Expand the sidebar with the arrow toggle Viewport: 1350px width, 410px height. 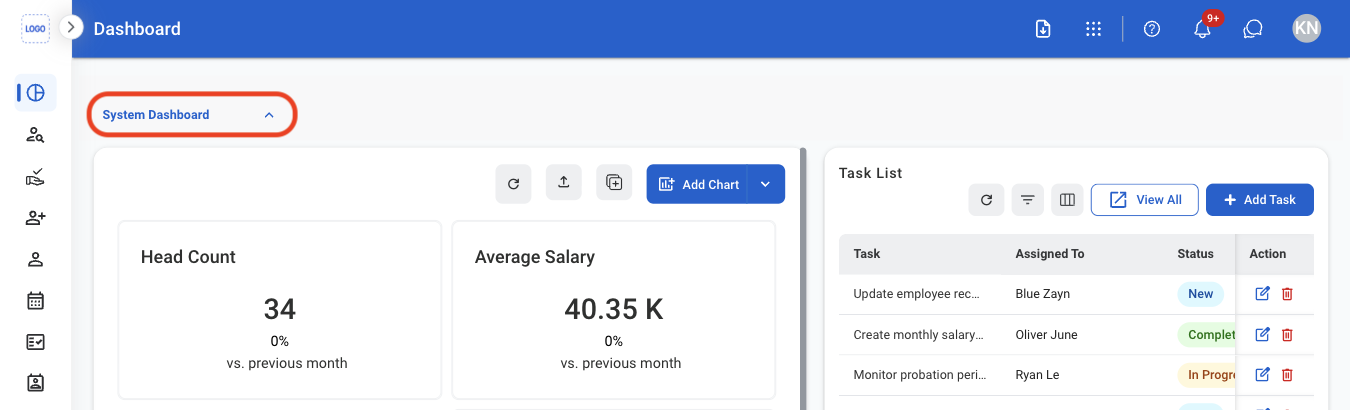click(x=70, y=28)
